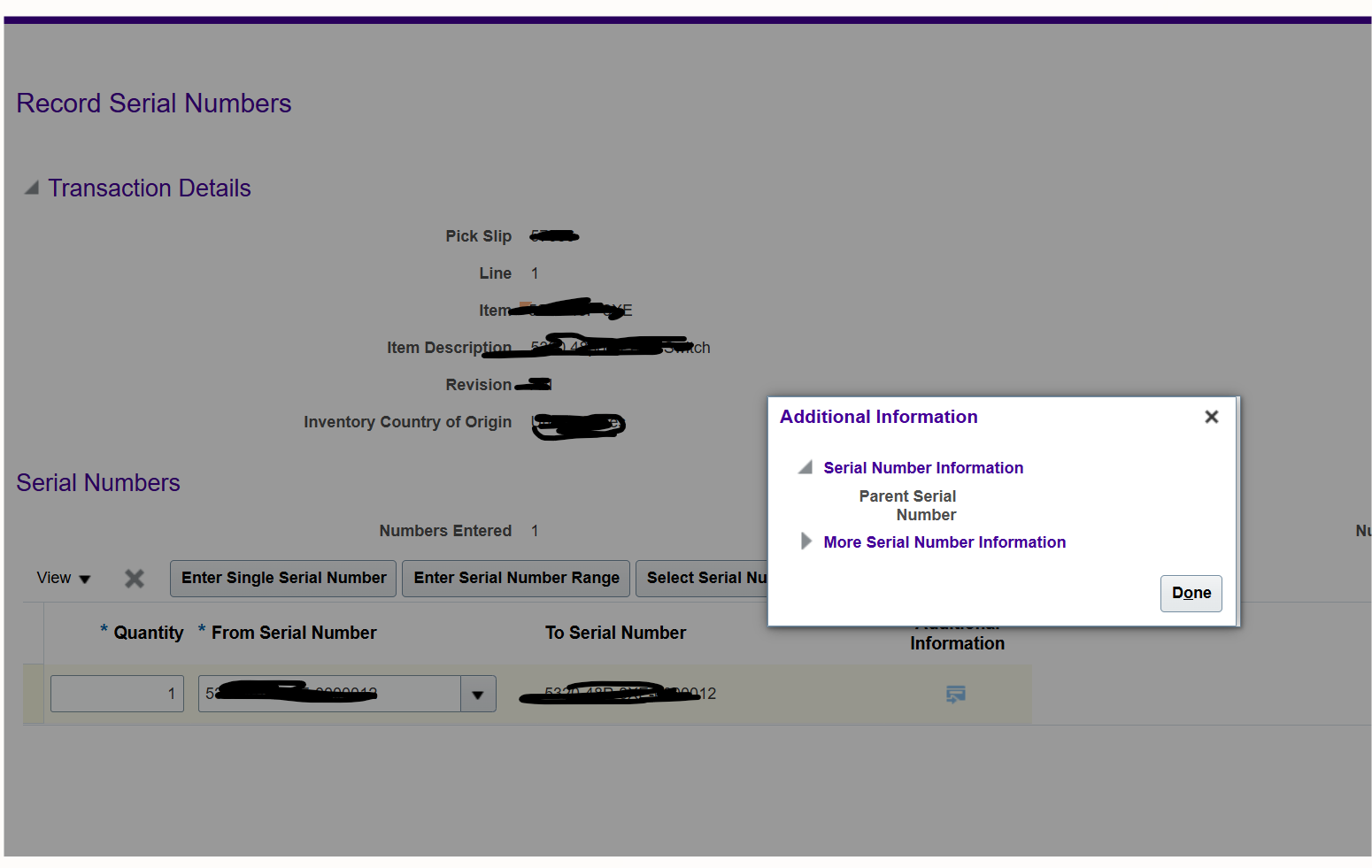Close the Additional Information popup
Screen dimensions: 1372x868
click(x=1211, y=416)
